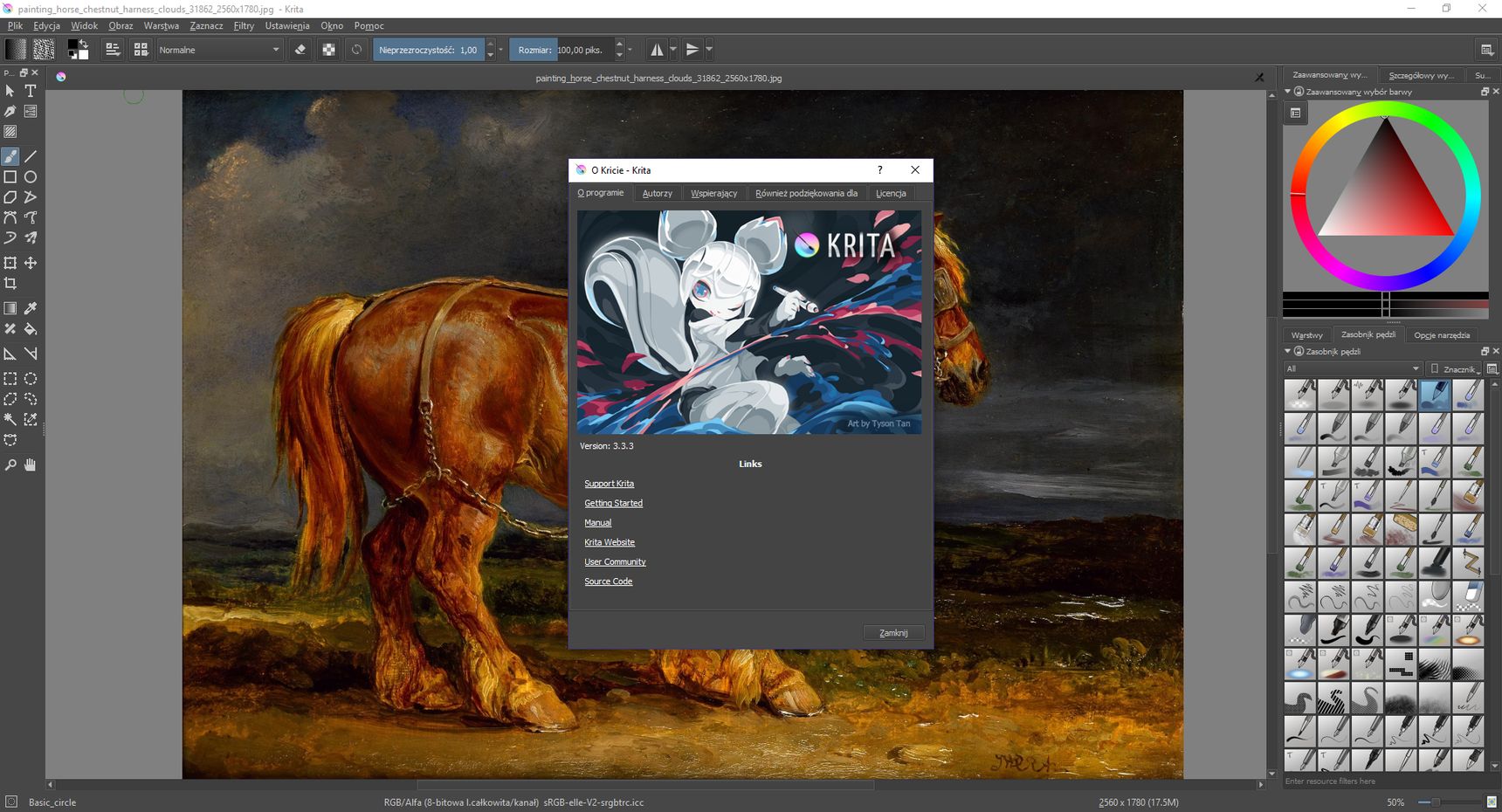Switch to the Autorzy tab
Viewport: 1502px width, 812px height.
[658, 193]
